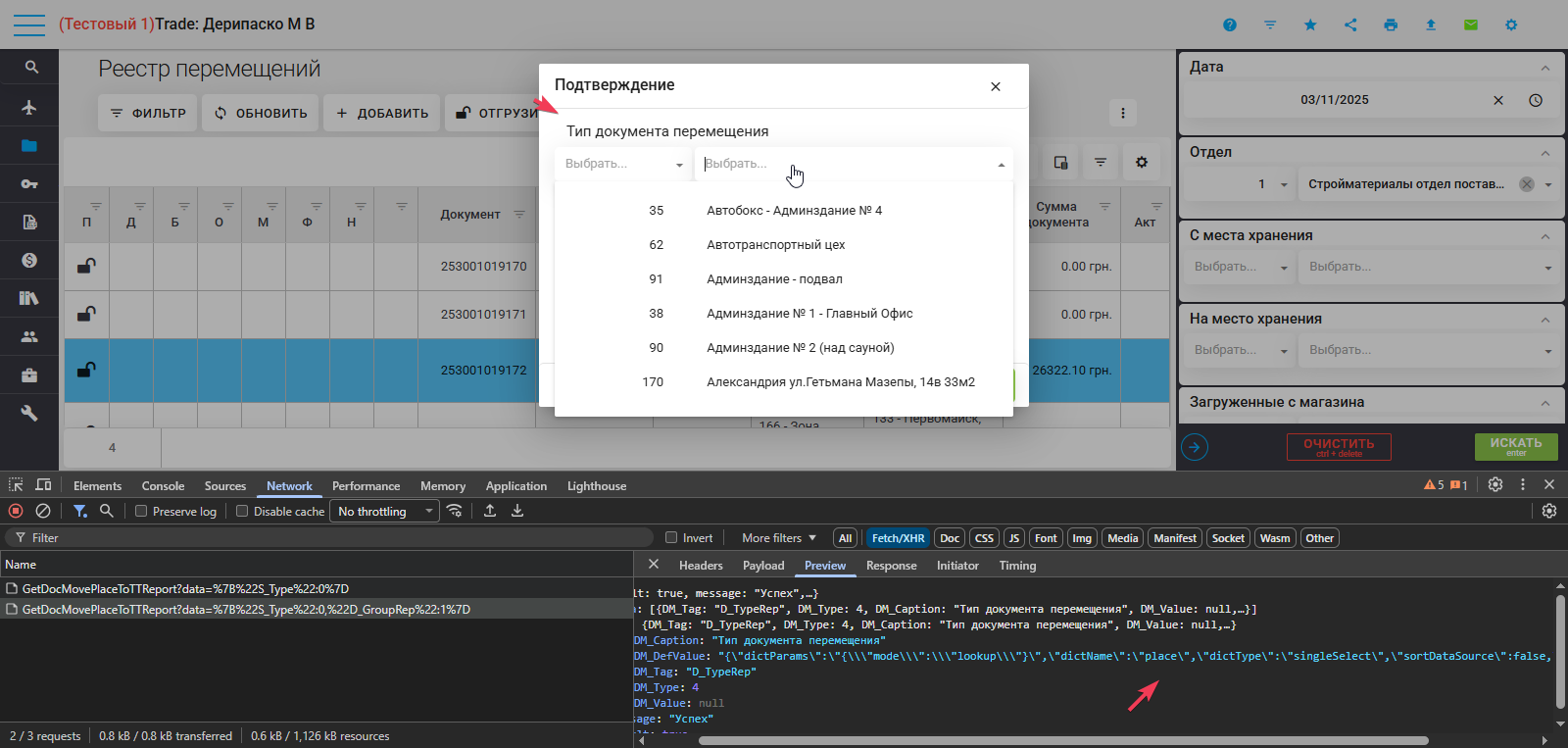This screenshot has width=1568, height=748.
Task: Open the hamburger main menu
Action: (x=28, y=25)
